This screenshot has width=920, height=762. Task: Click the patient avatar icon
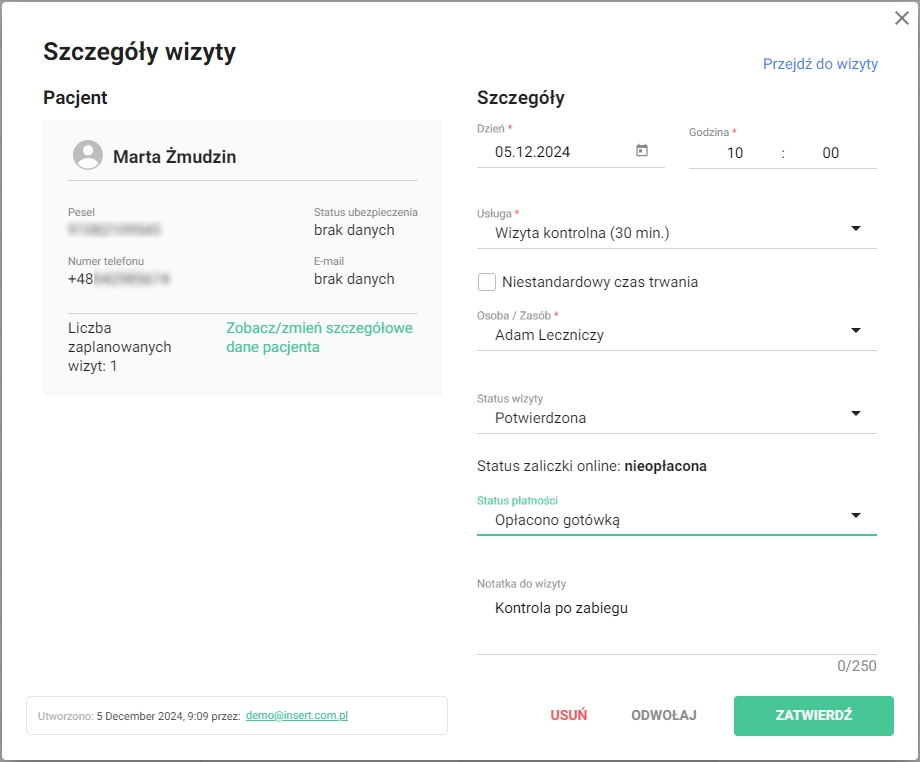89,156
